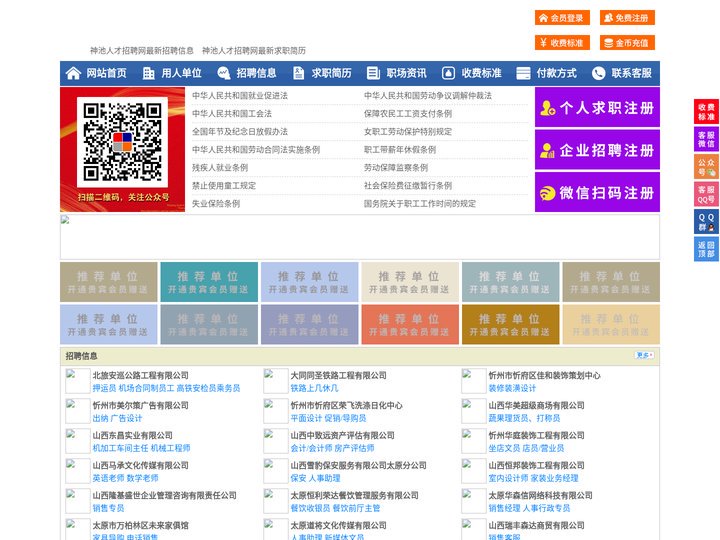This screenshot has width=720, height=540.
Task: Click the news icon beside 职场资讯
Action: [x=373, y=73]
